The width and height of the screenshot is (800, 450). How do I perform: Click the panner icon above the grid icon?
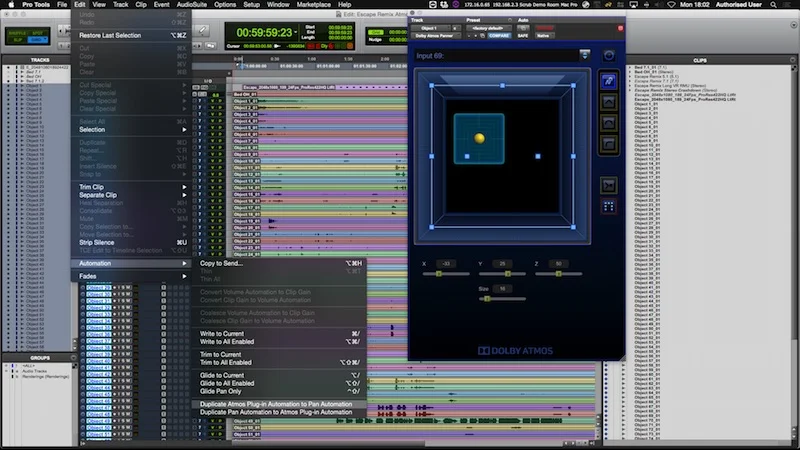[x=608, y=186]
